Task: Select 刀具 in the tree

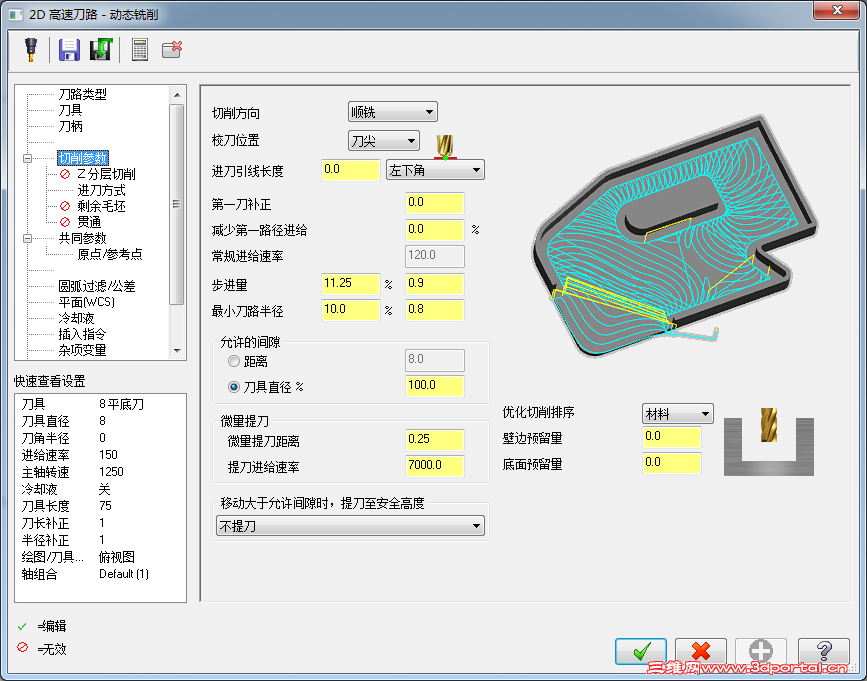Action: pyautogui.click(x=70, y=111)
